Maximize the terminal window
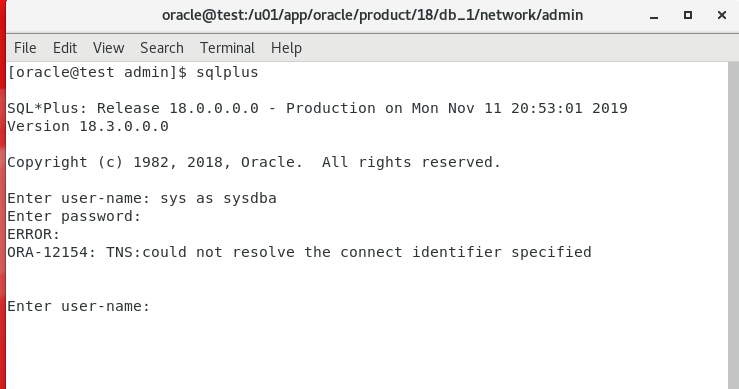This screenshot has height=389, width=739. pyautogui.click(x=688, y=16)
